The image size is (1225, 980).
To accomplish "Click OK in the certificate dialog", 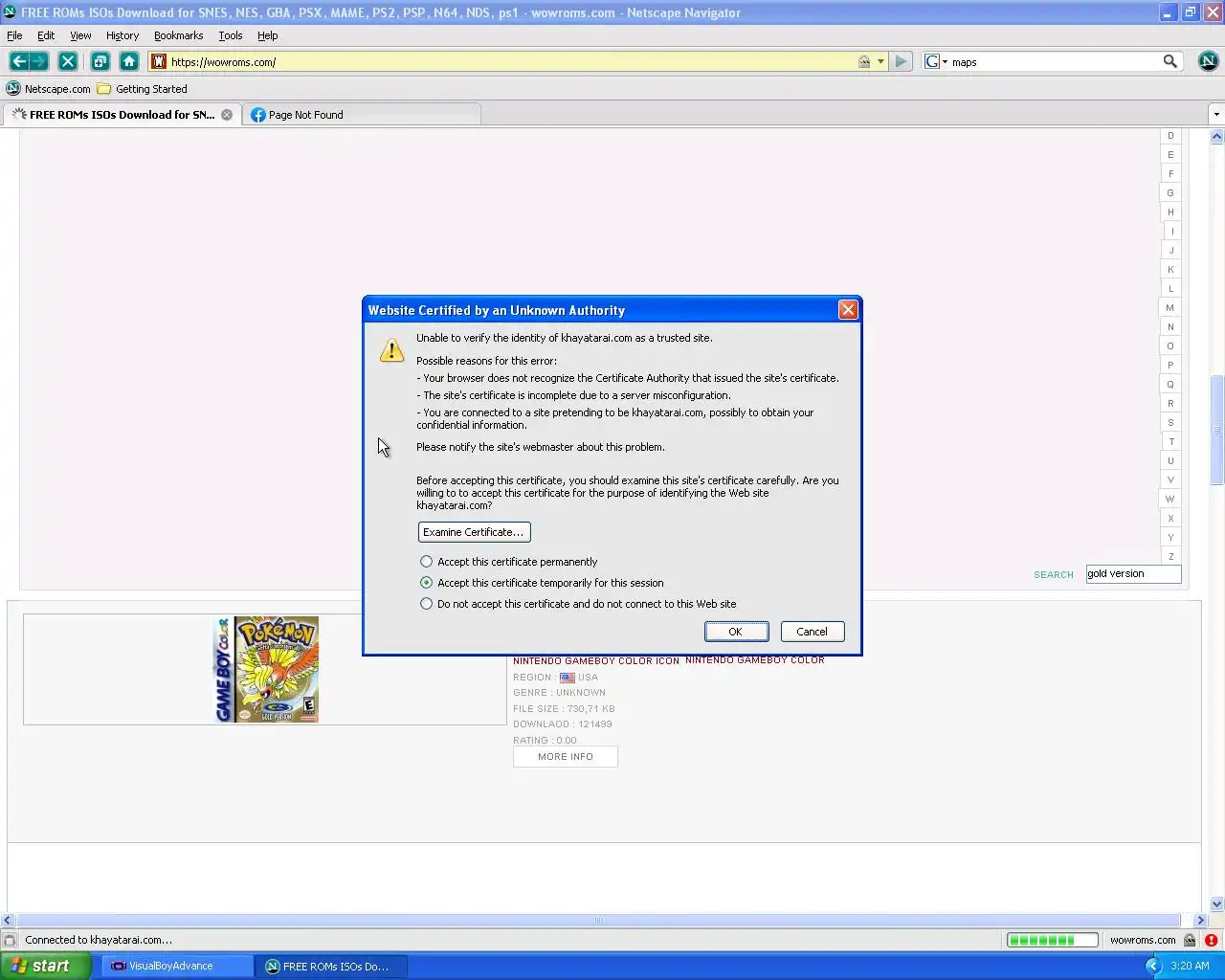I will [735, 632].
